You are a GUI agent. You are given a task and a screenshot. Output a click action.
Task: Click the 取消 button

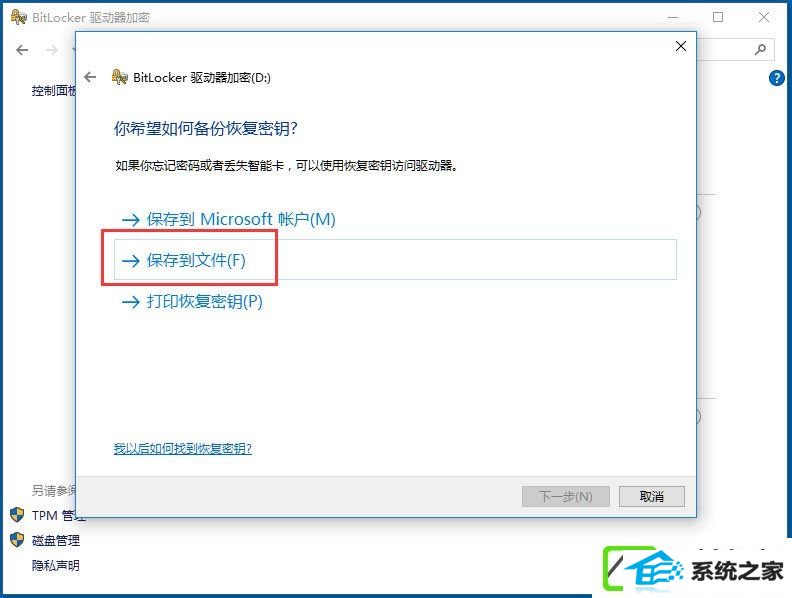click(652, 496)
